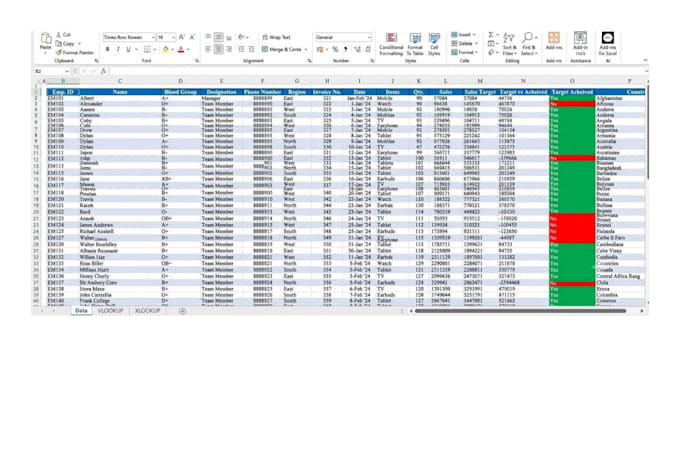Click the text Orientation icon
Screen dimensions: 680x459
242,37
